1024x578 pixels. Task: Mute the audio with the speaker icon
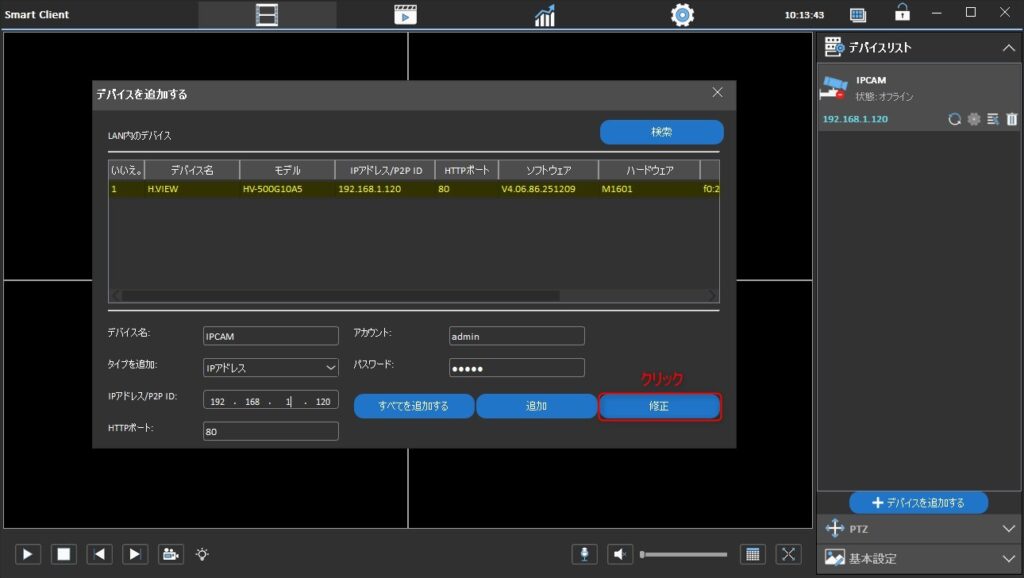click(621, 554)
